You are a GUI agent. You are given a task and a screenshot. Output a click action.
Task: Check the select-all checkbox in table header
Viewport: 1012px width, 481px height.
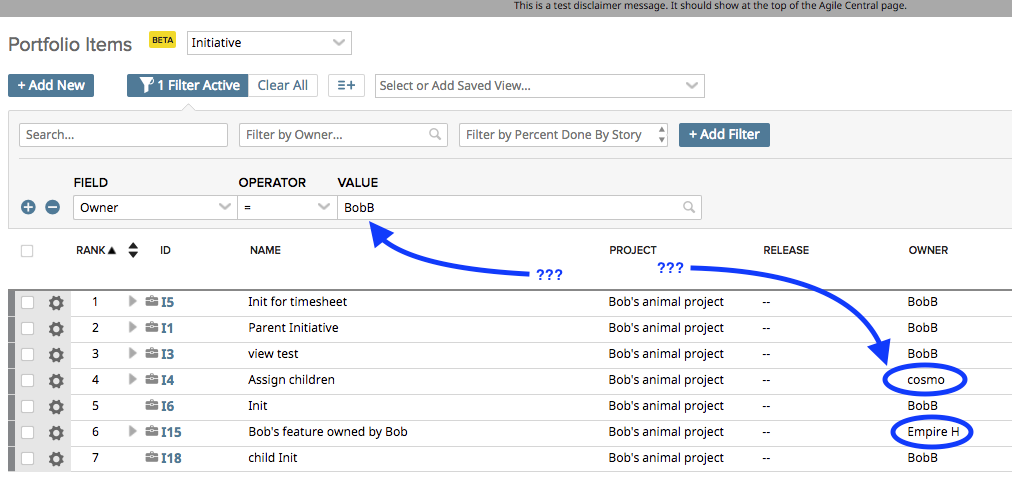[x=27, y=251]
